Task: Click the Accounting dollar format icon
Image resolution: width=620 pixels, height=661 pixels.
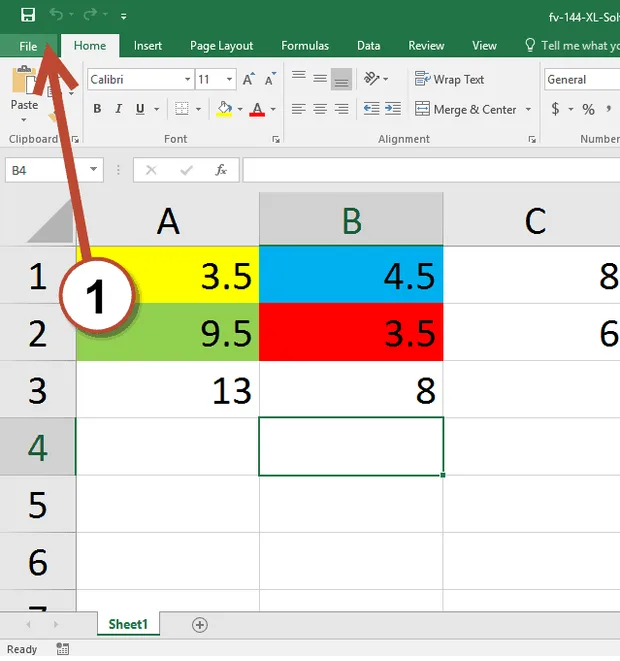Action: coord(556,109)
